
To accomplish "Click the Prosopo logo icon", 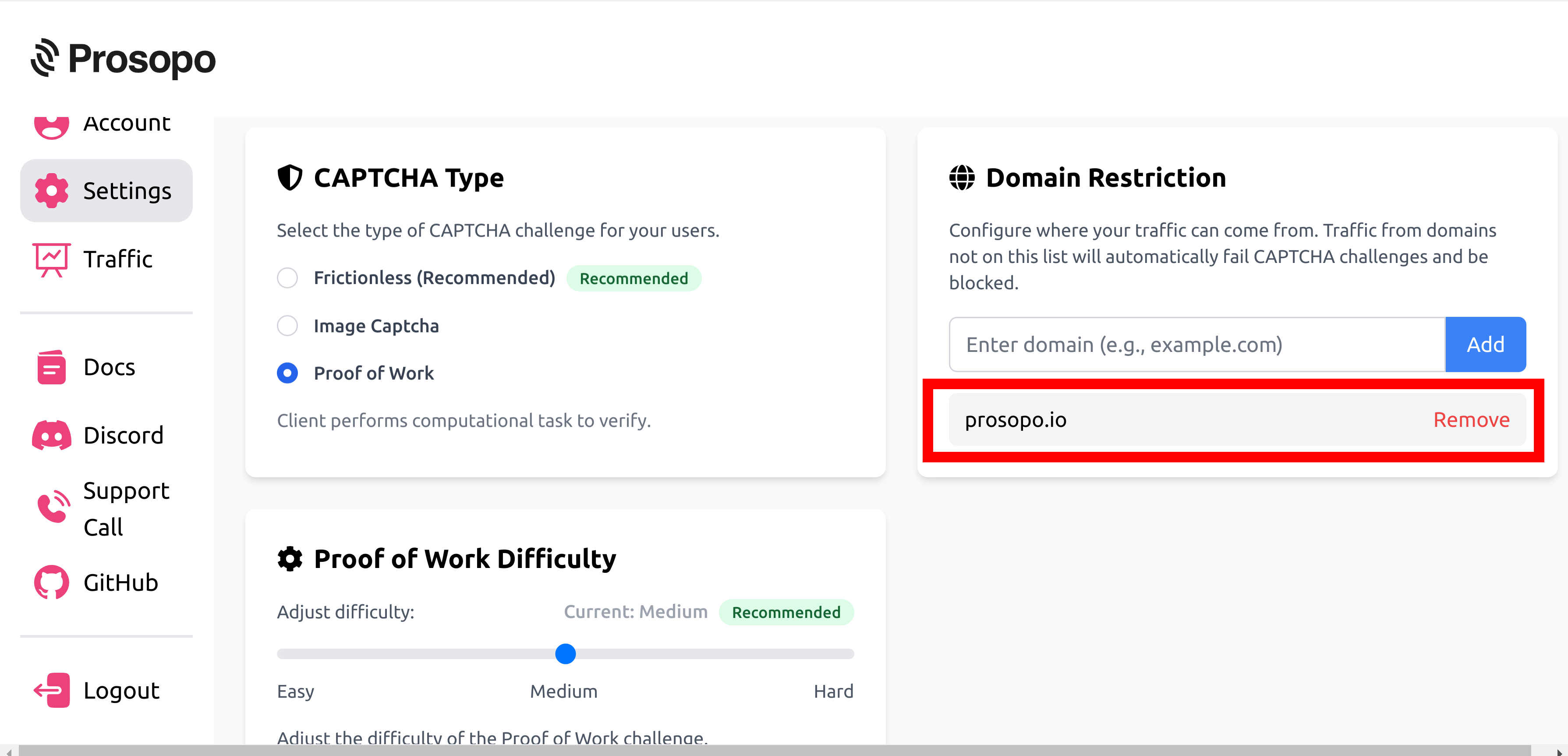I will point(45,58).
